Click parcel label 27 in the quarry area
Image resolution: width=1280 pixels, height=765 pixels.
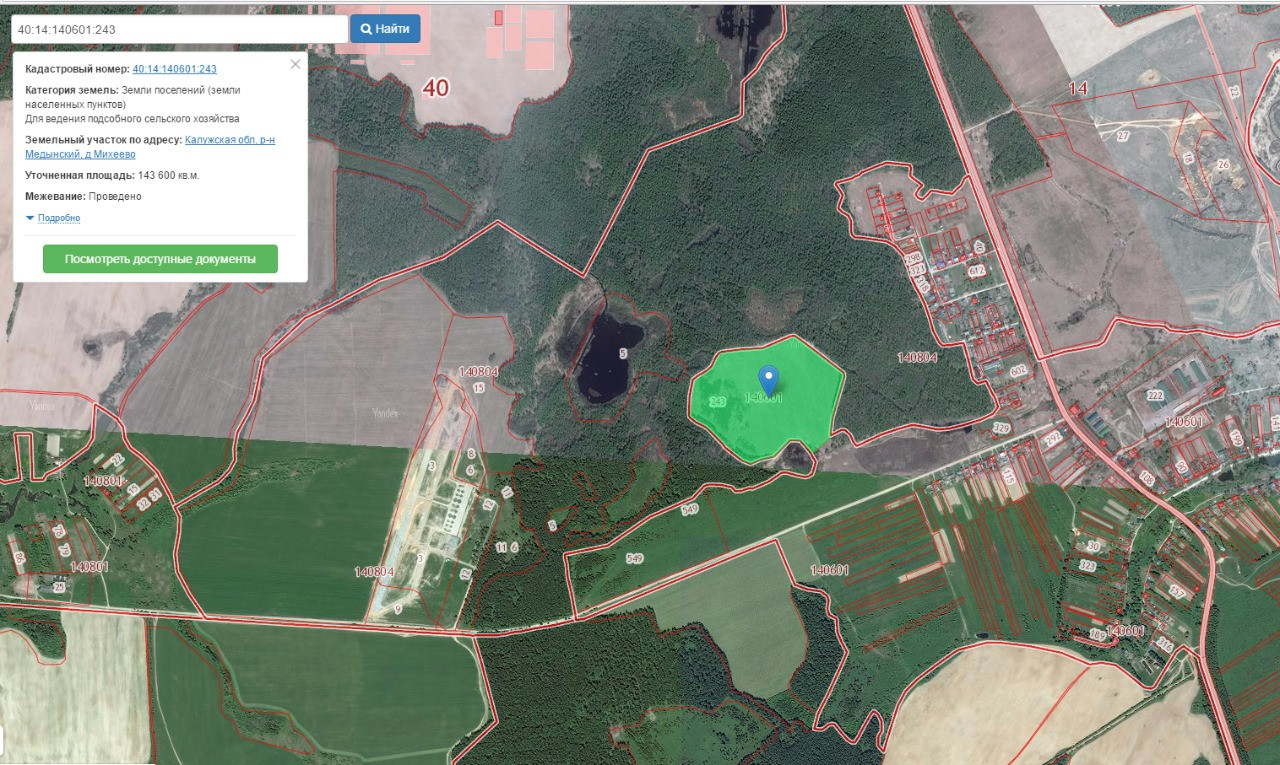[x=1123, y=135]
